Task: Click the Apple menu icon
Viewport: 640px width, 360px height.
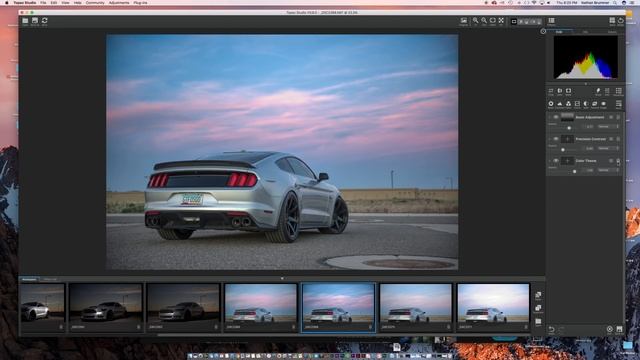Action: [7, 2]
